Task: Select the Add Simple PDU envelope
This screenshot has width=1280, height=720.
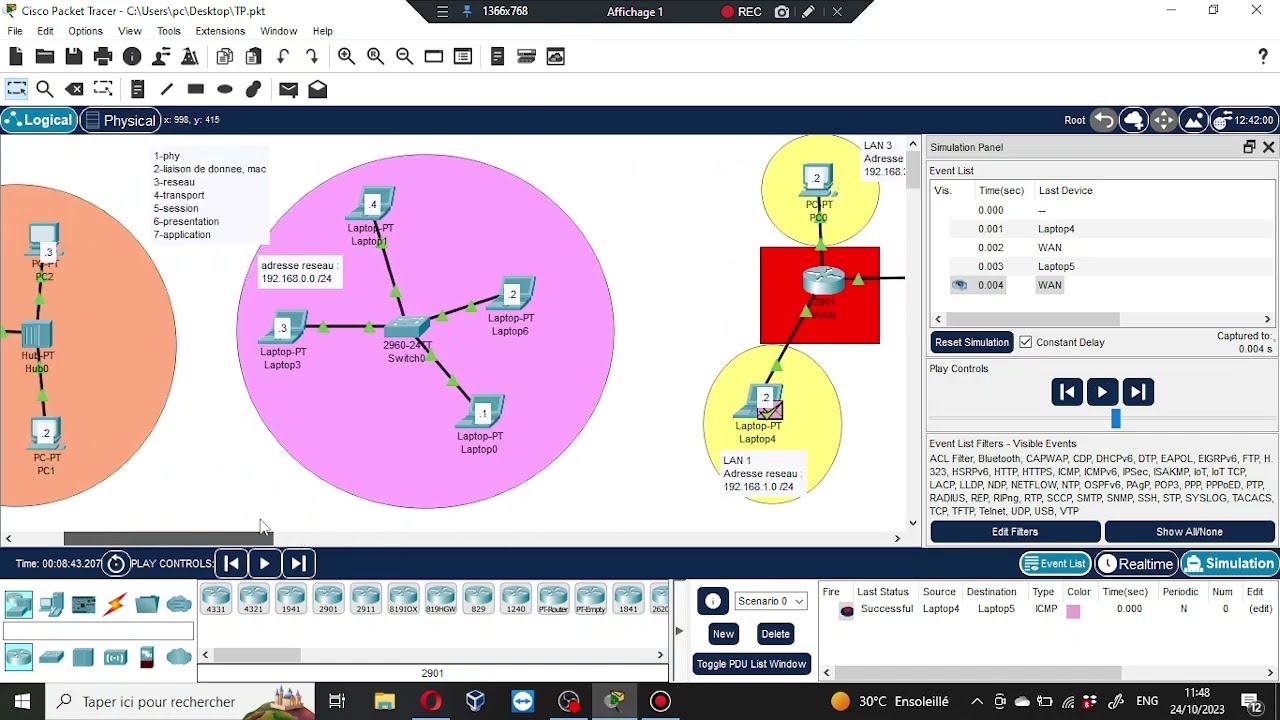Action: coord(288,89)
